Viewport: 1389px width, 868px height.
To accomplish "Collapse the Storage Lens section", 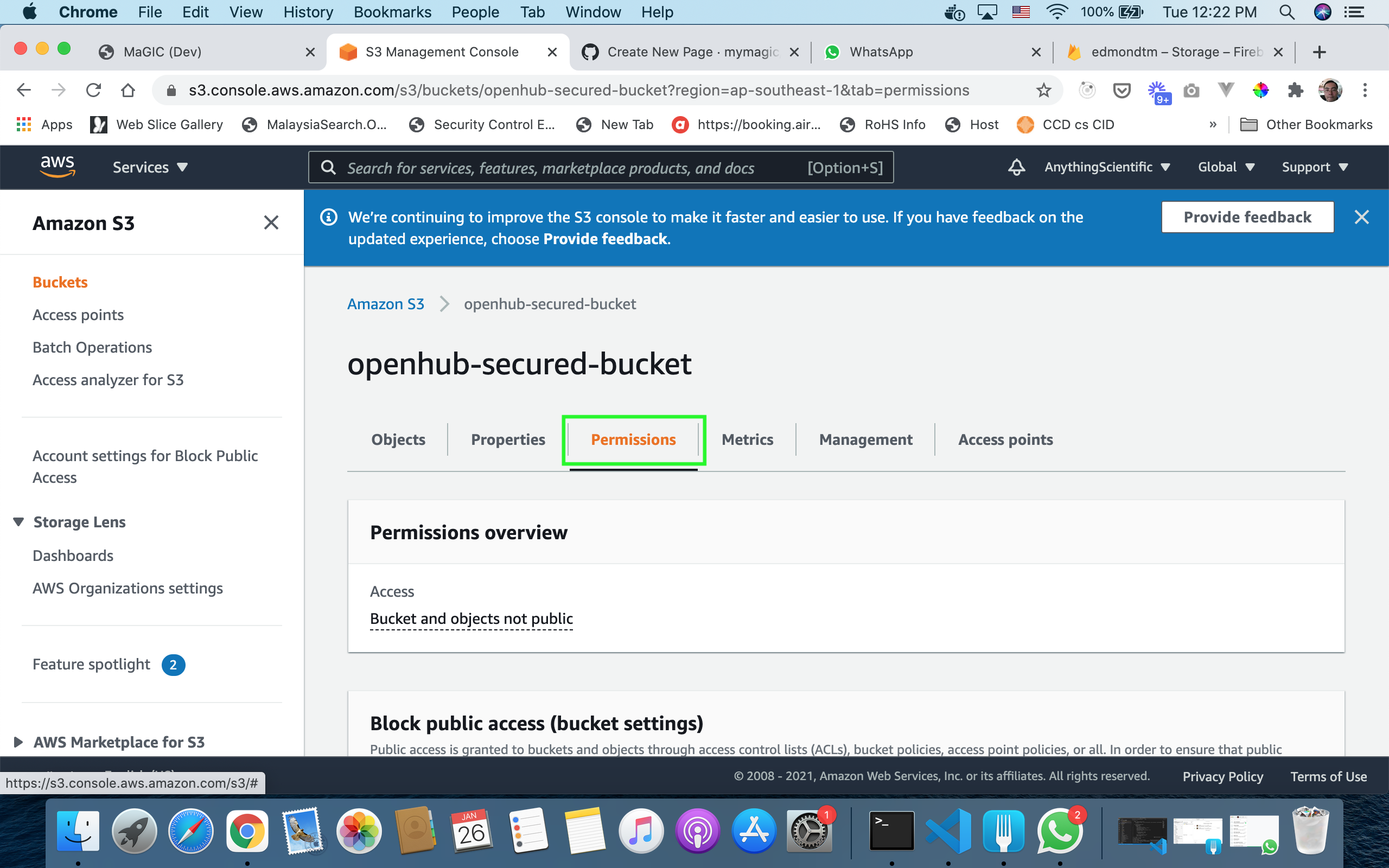I will (18, 522).
